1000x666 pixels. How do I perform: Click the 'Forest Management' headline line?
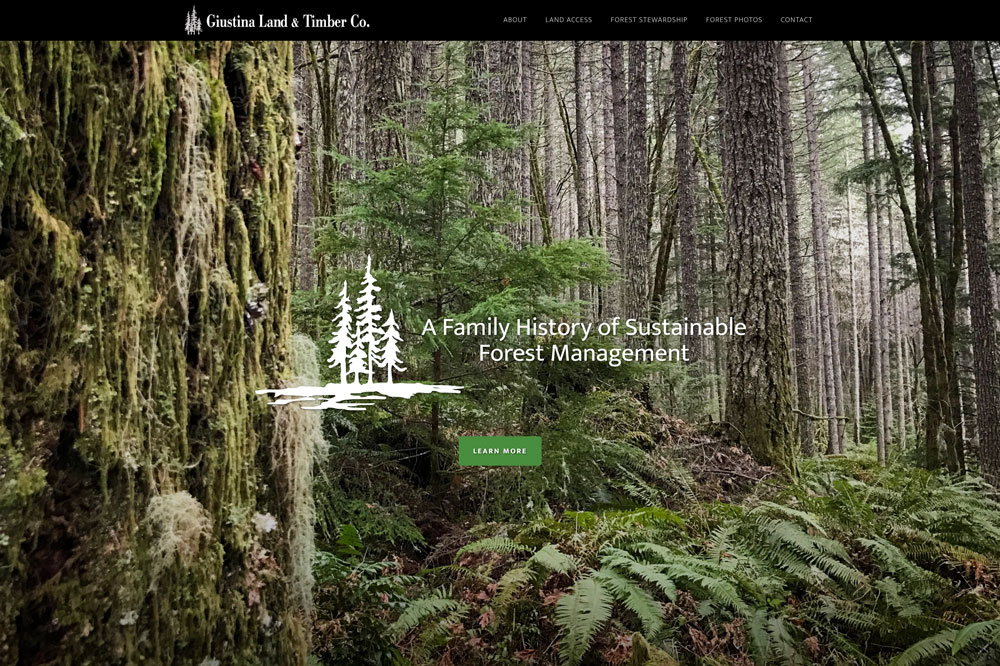coord(584,353)
